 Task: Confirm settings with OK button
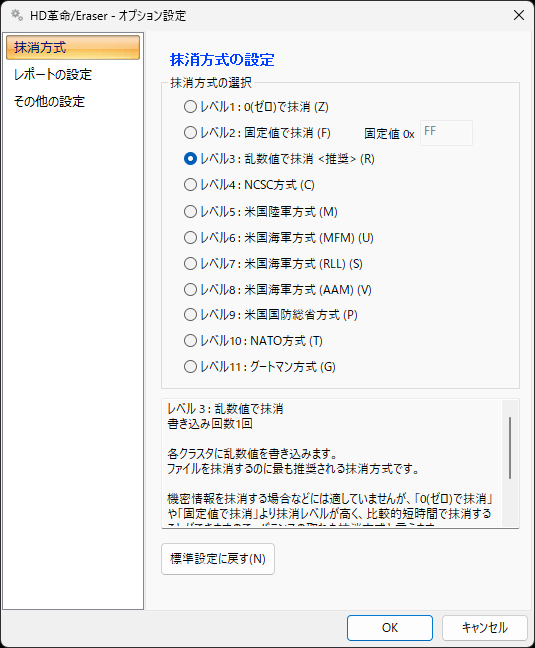pyautogui.click(x=390, y=628)
